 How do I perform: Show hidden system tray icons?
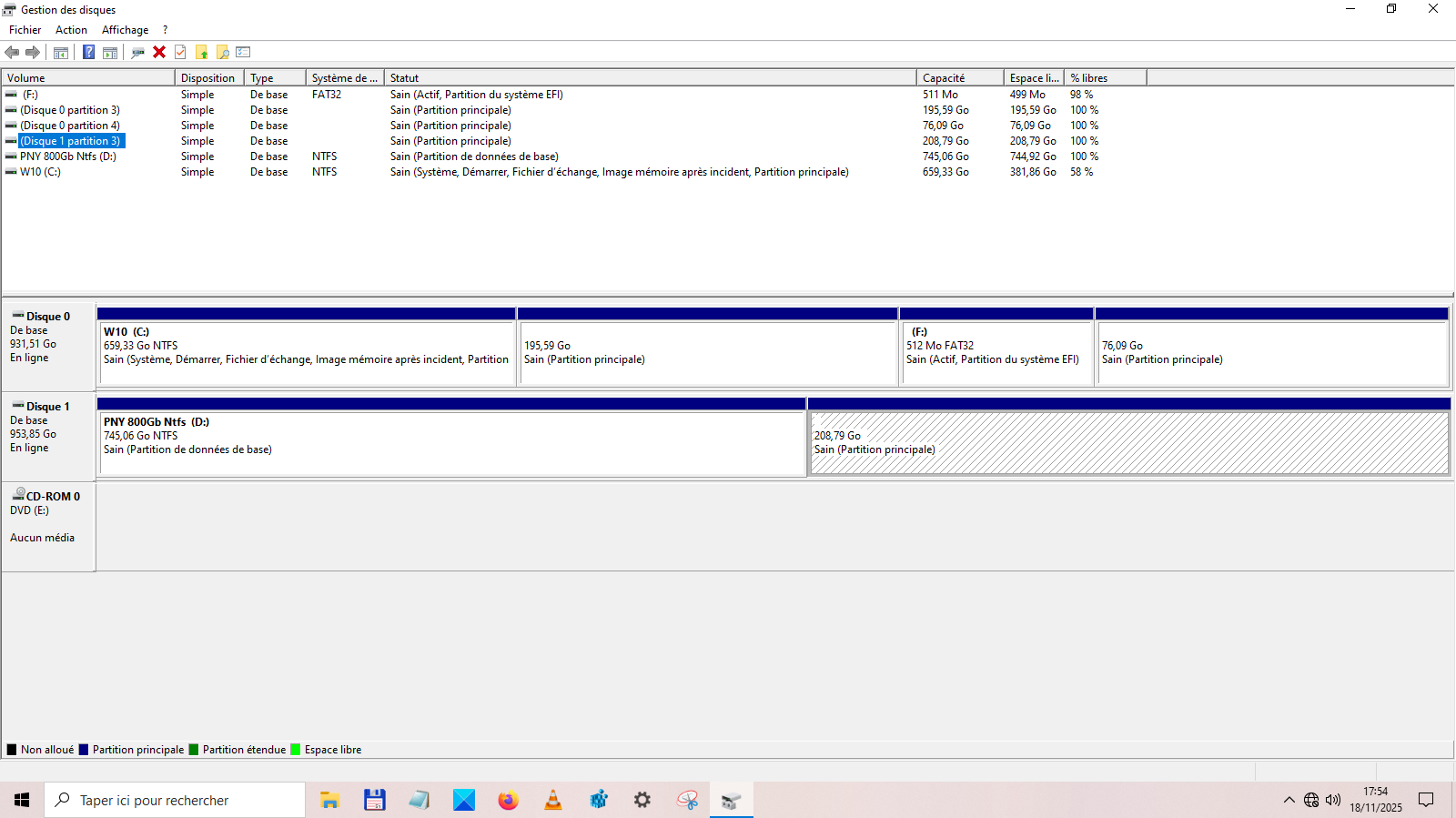coord(1289,800)
